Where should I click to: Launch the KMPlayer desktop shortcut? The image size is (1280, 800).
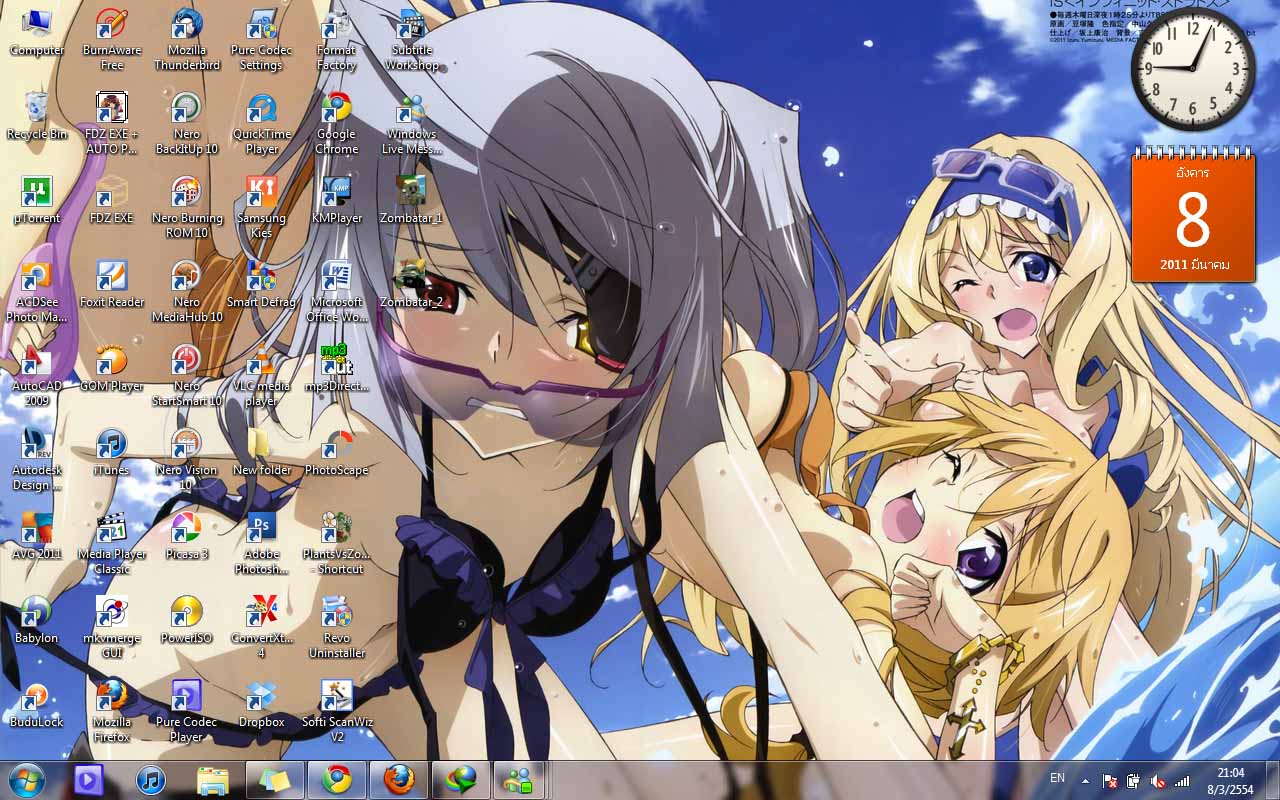[x=337, y=200]
